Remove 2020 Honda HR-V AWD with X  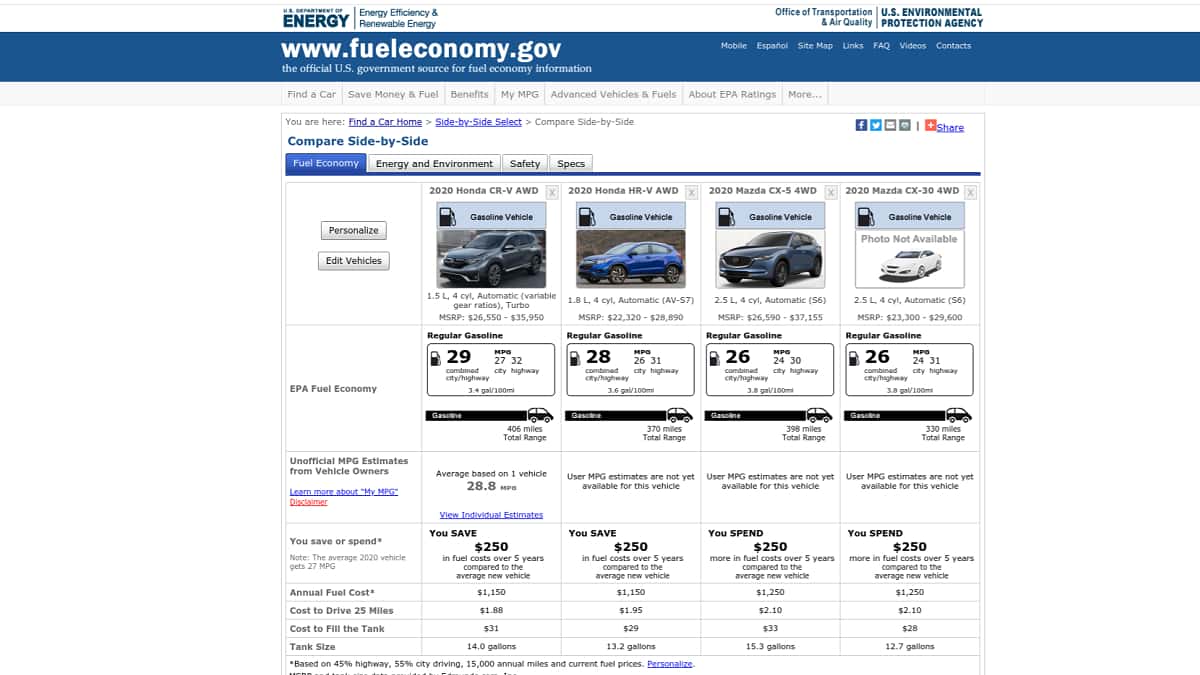coord(691,192)
